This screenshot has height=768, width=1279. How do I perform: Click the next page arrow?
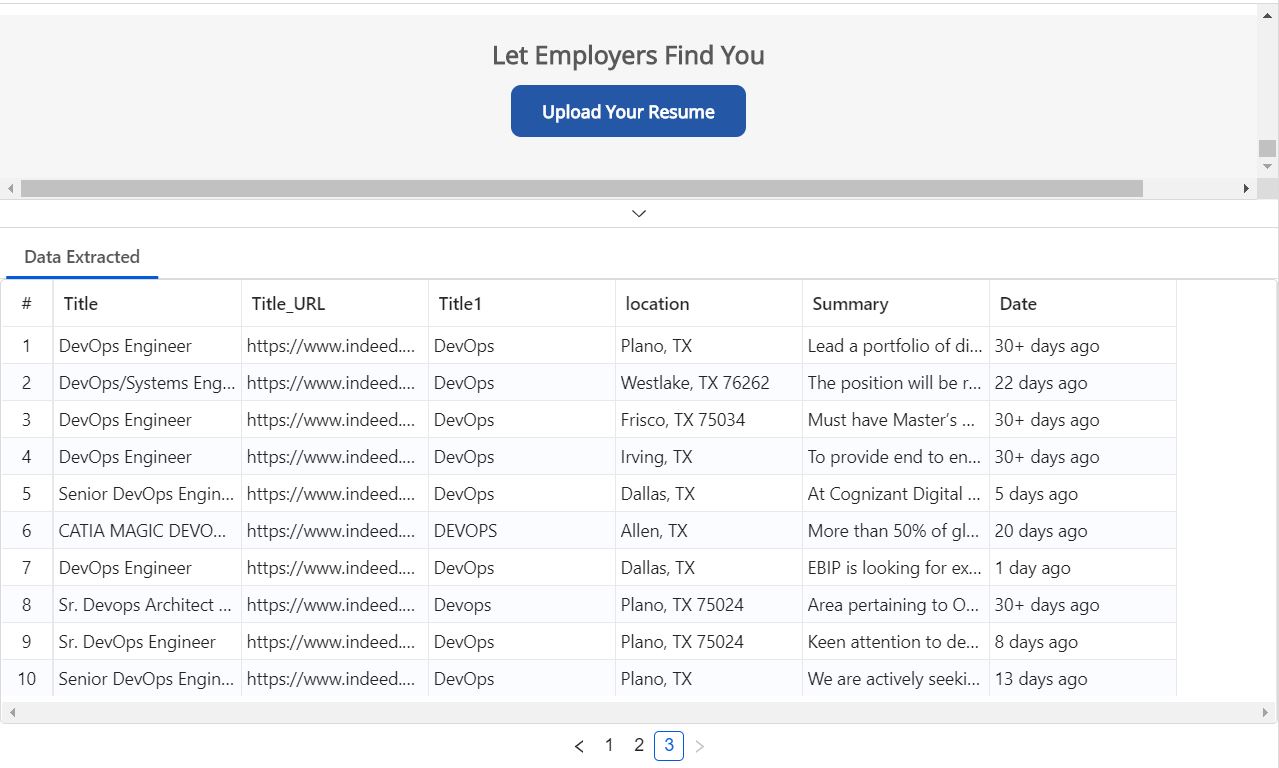pyautogui.click(x=699, y=746)
